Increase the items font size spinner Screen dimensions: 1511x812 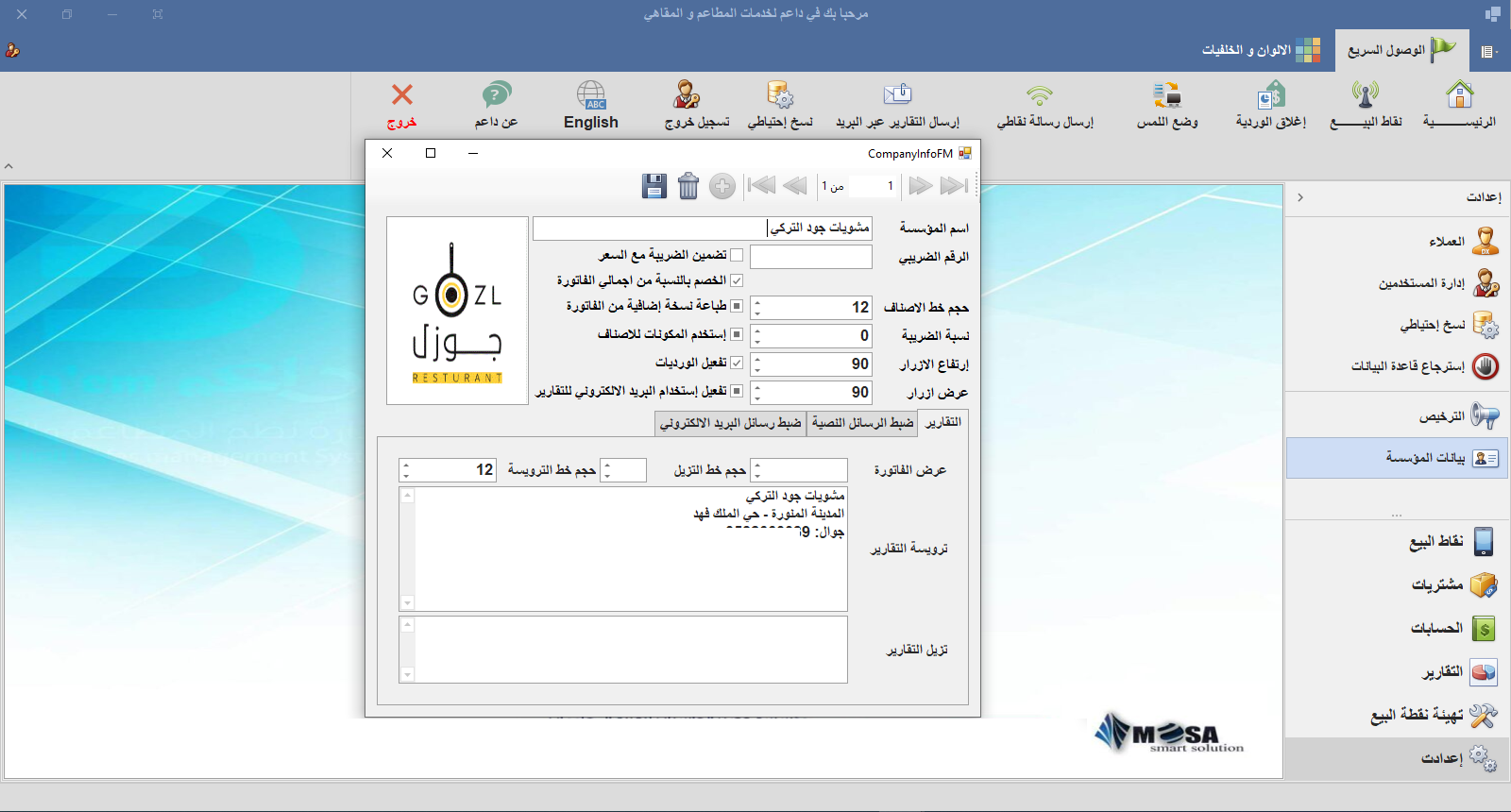[x=757, y=303]
